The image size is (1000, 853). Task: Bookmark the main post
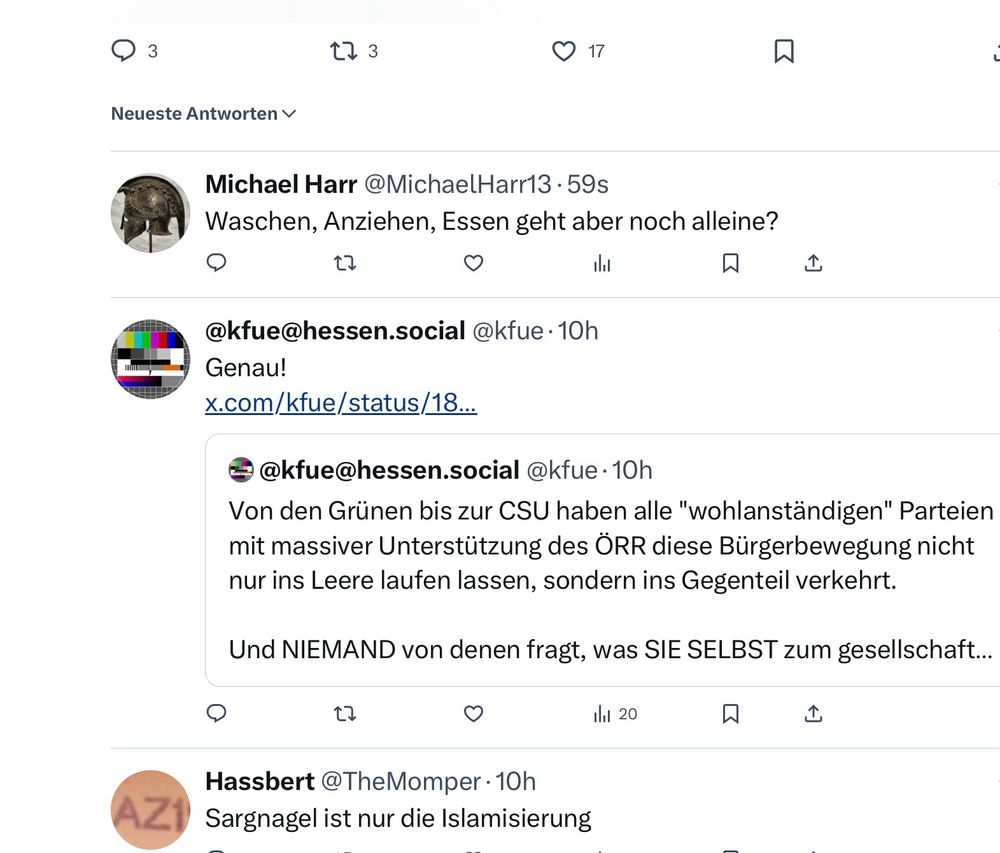pos(784,51)
